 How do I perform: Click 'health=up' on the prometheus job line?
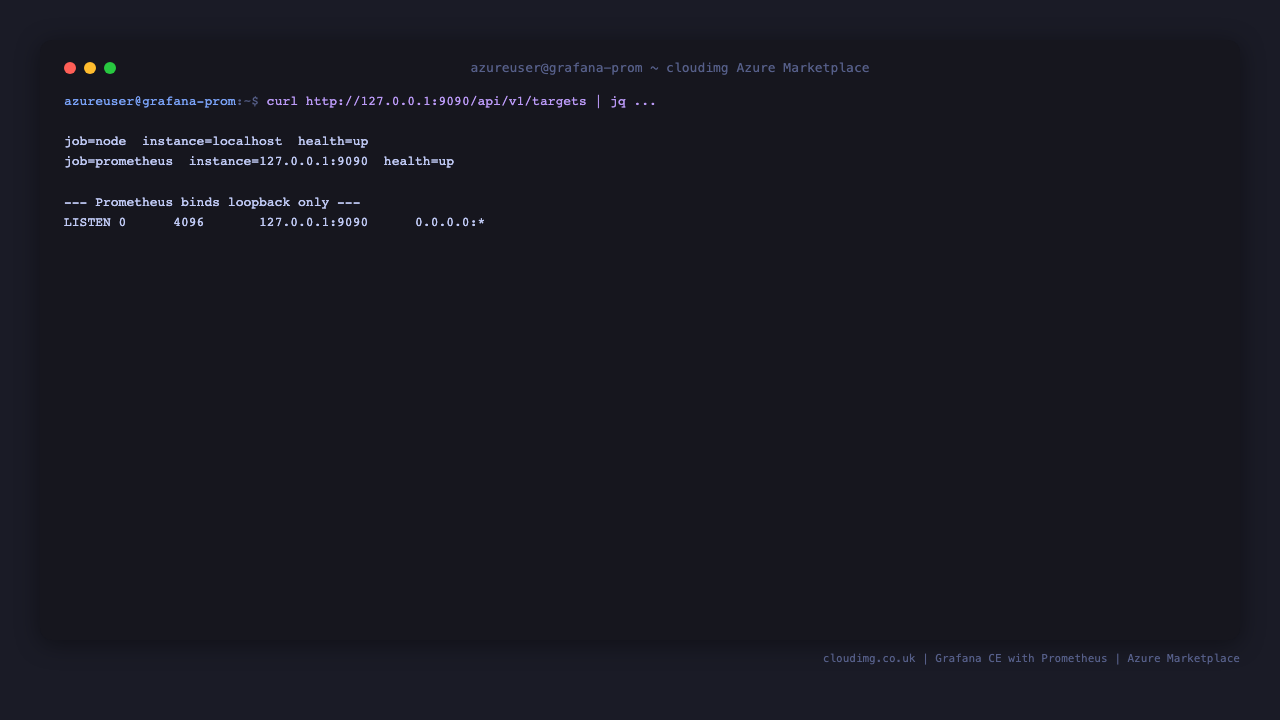pos(419,161)
